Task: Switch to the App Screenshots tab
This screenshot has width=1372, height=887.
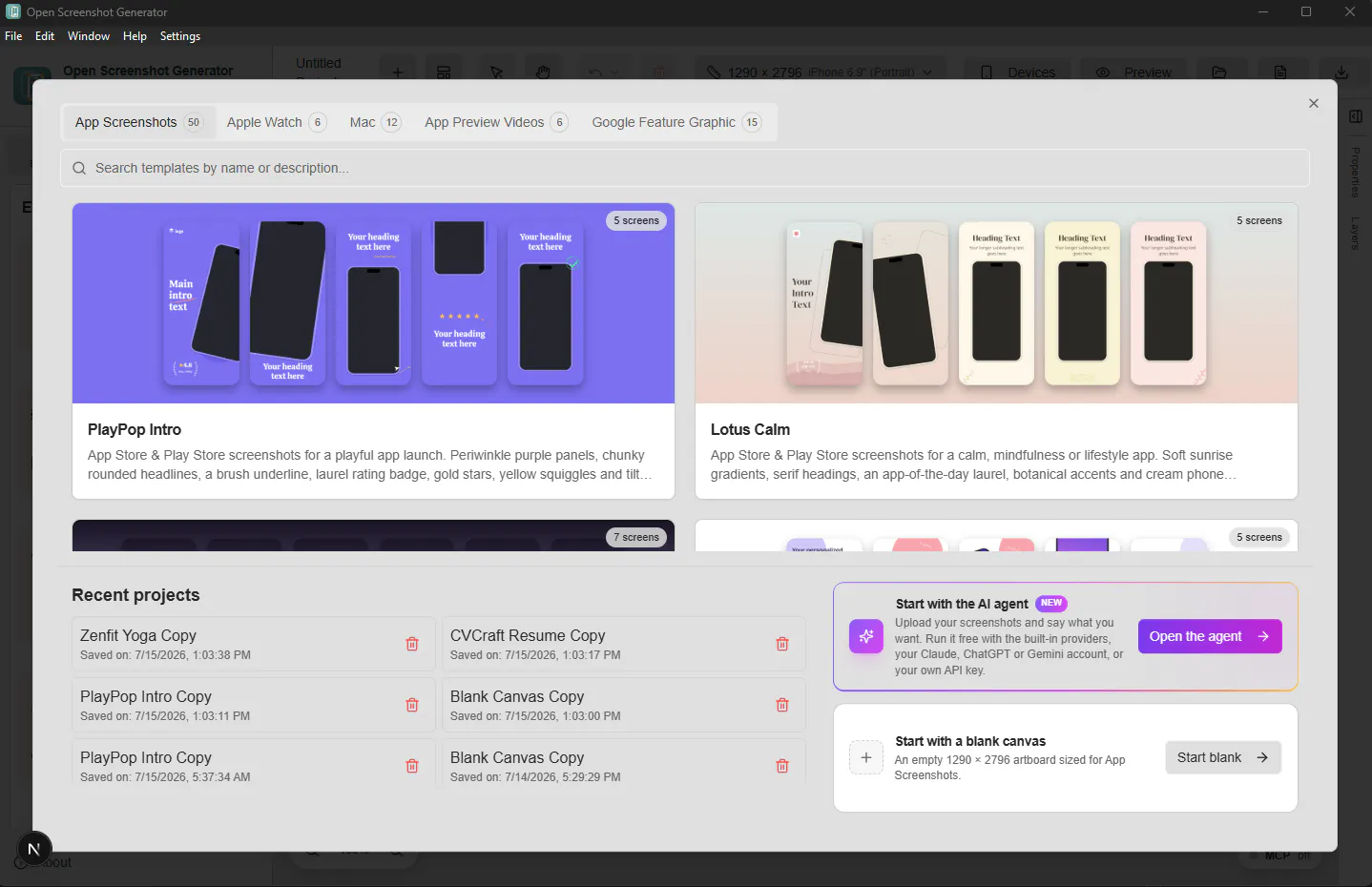Action: (138, 122)
